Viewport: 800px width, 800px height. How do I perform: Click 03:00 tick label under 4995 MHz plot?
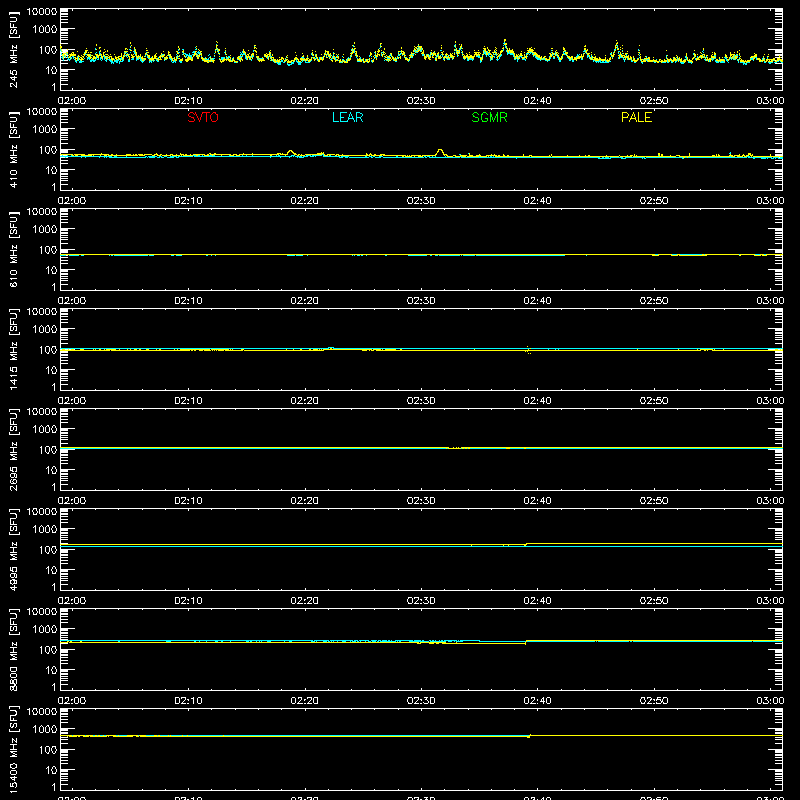[x=770, y=601]
